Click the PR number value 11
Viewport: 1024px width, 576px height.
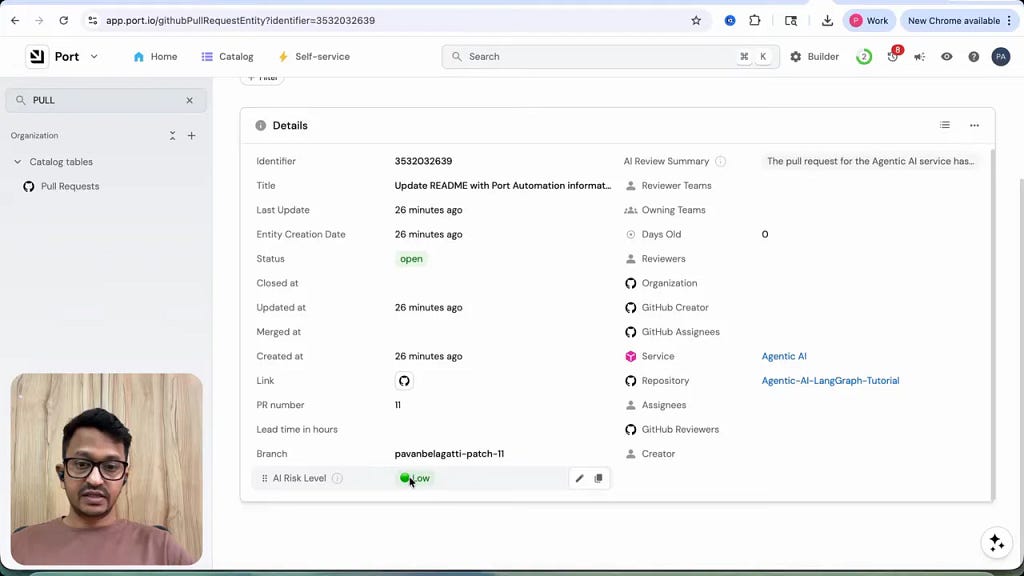coord(398,405)
